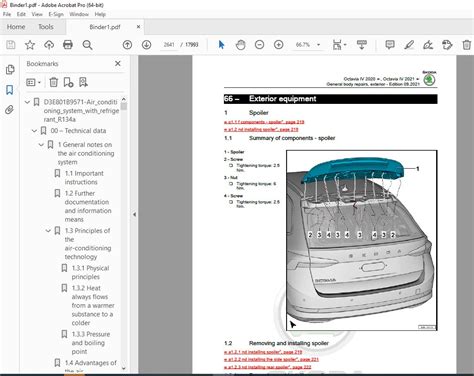Screen dimensions: 474x376
Task: Switch to the Tools tab
Action: coord(46,27)
